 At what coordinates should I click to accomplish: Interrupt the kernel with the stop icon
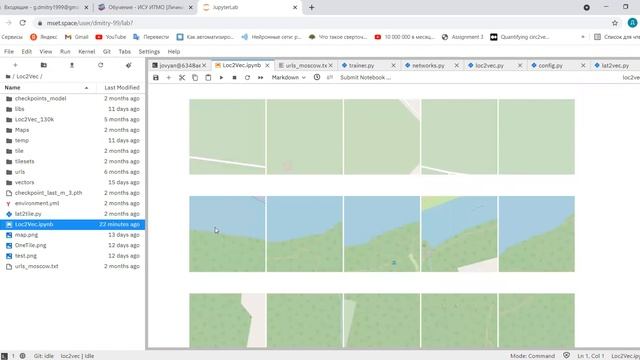(x=234, y=78)
